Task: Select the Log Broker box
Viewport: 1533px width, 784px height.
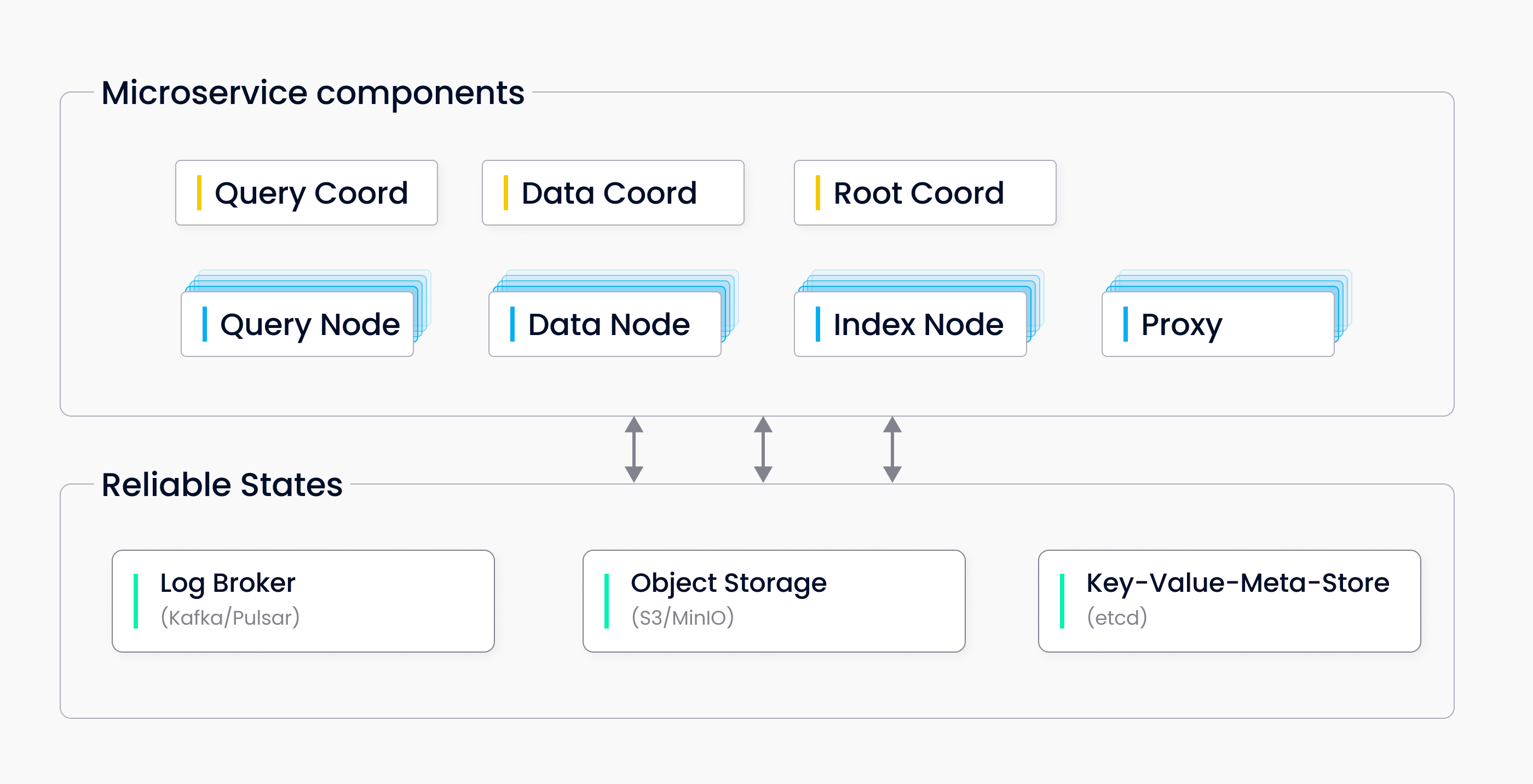Action: click(303, 601)
